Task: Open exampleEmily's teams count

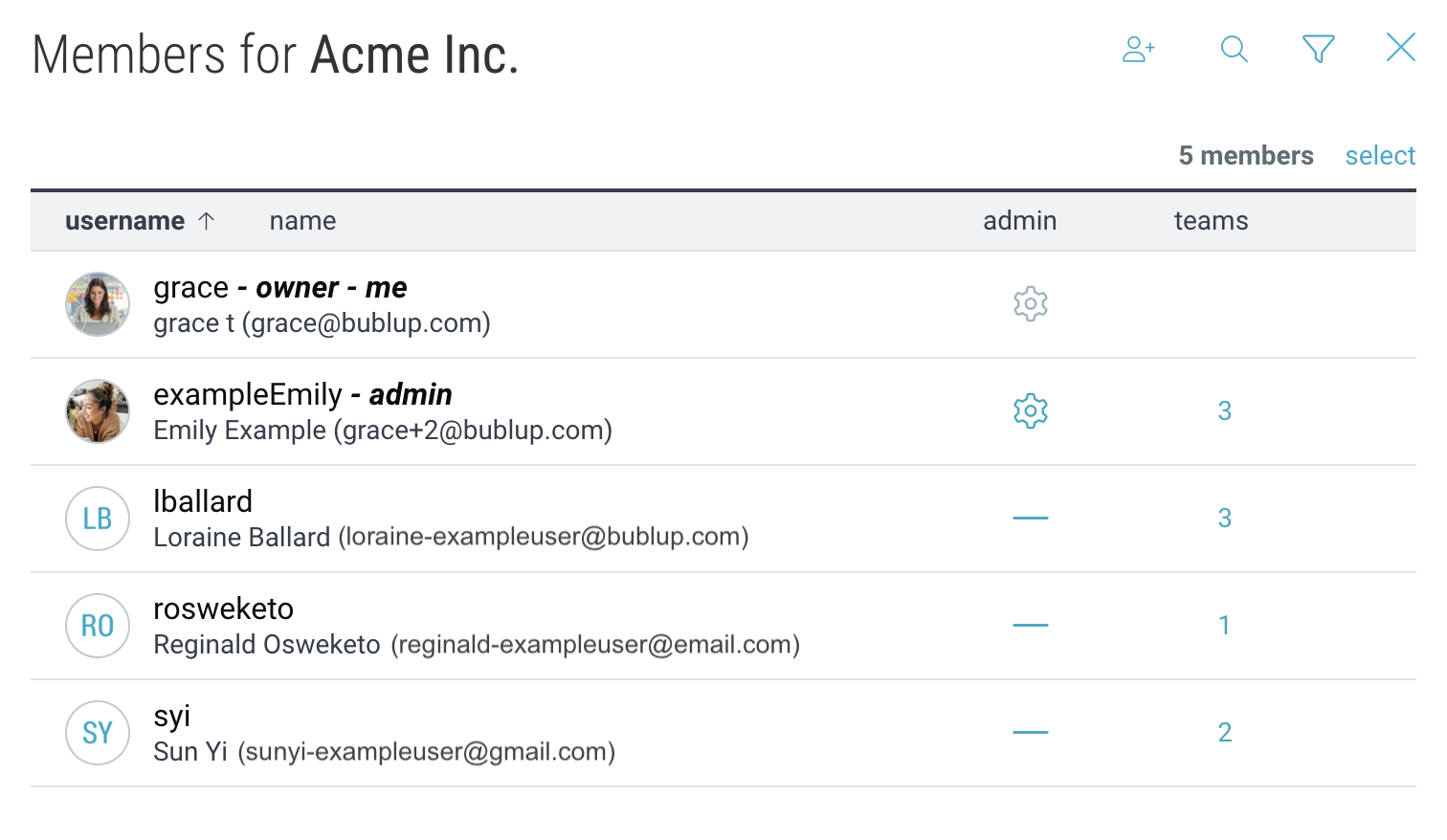Action: pos(1224,411)
